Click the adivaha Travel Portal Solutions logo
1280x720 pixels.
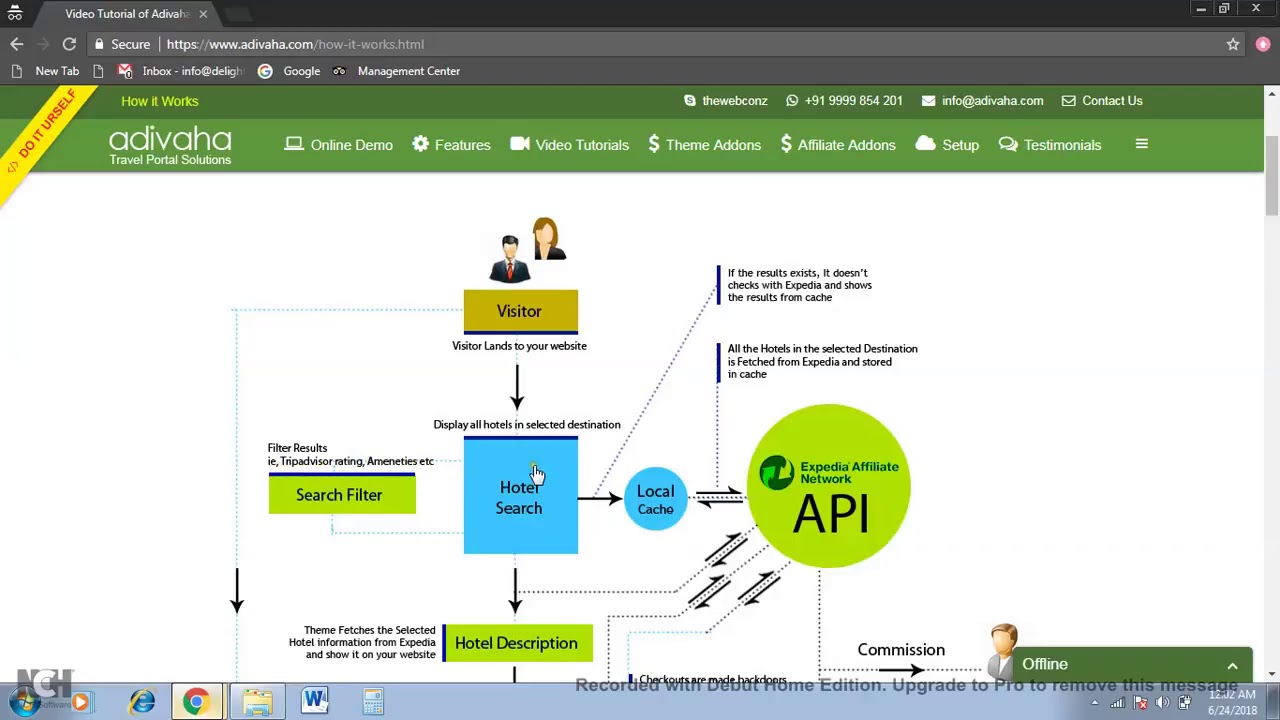pyautogui.click(x=170, y=146)
